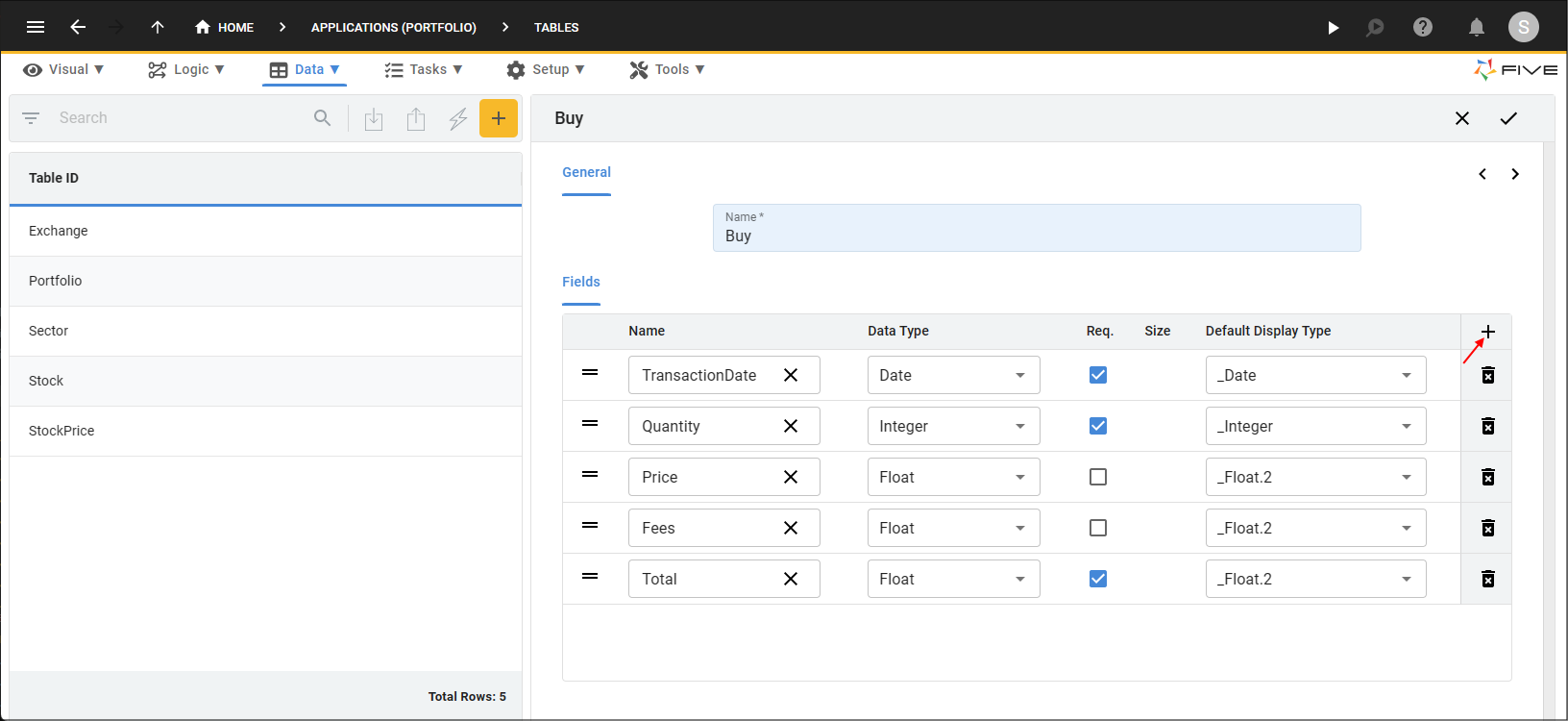Click the magnifier search icon
The height and width of the screenshot is (721, 1568).
(x=323, y=118)
